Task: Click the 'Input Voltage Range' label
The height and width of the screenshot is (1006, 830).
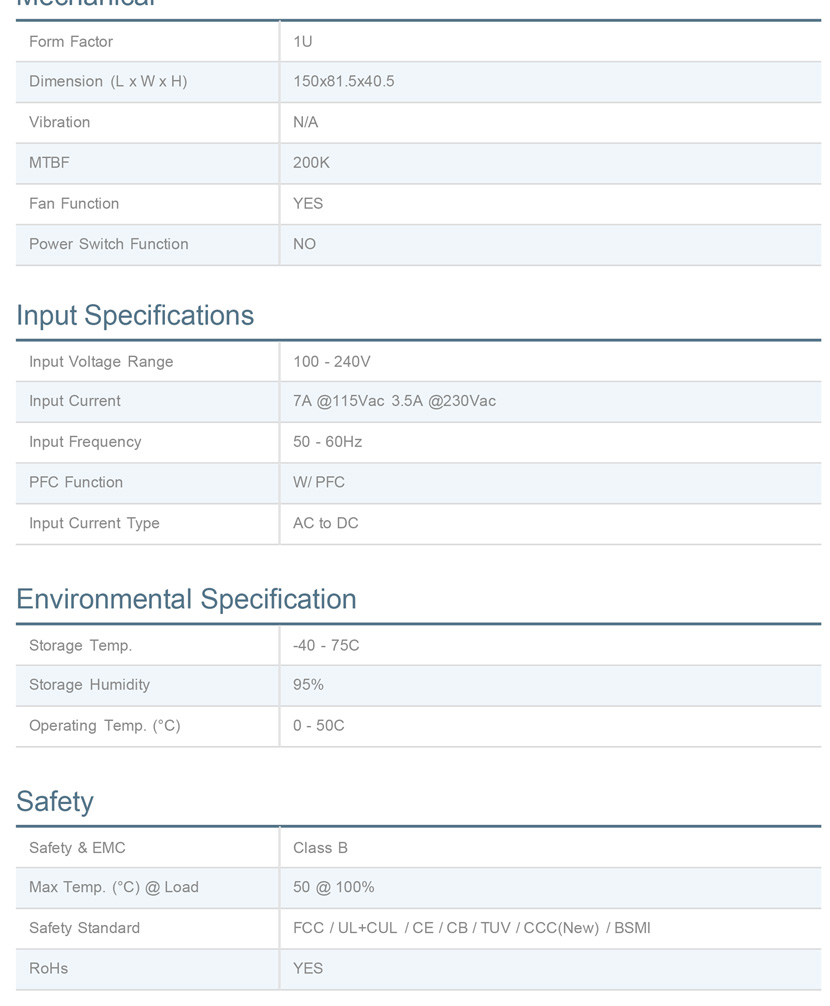Action: click(x=101, y=362)
